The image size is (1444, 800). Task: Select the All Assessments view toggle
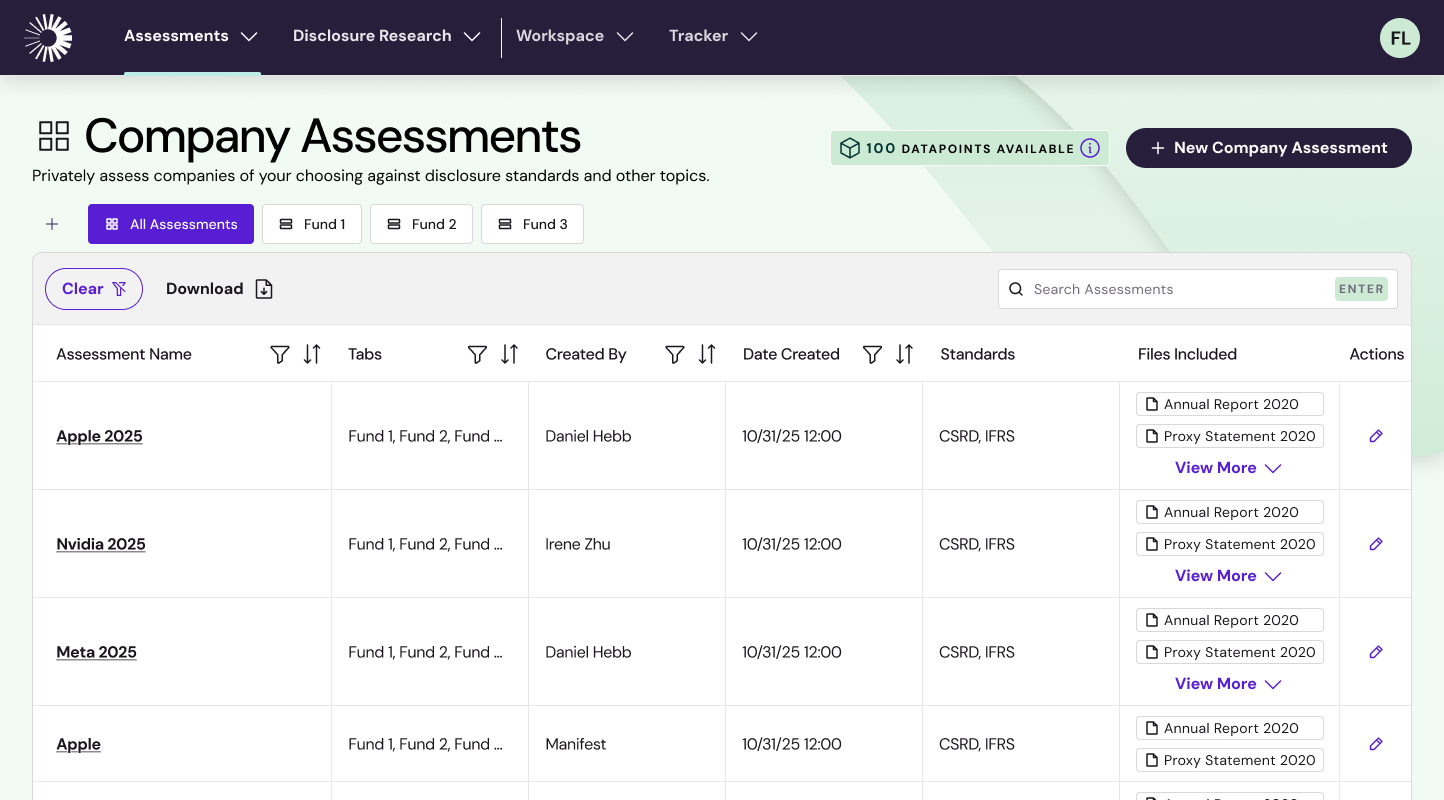coord(171,224)
